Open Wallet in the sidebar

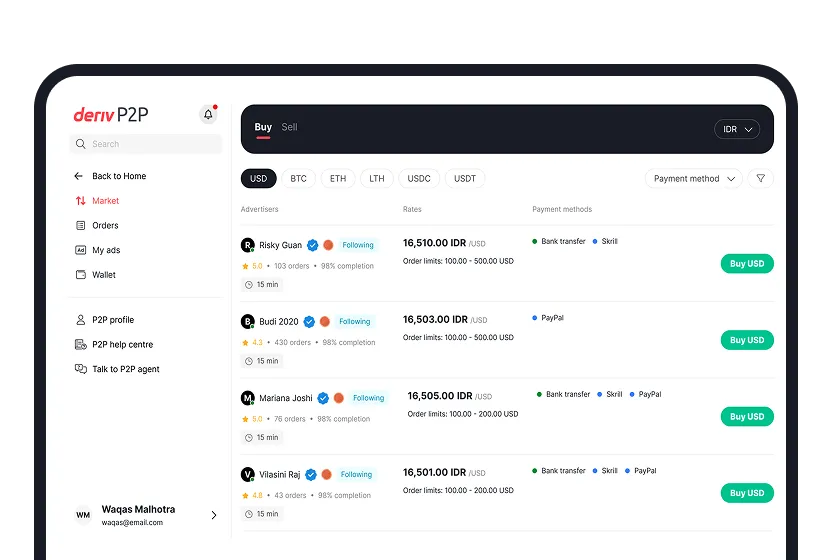104,274
